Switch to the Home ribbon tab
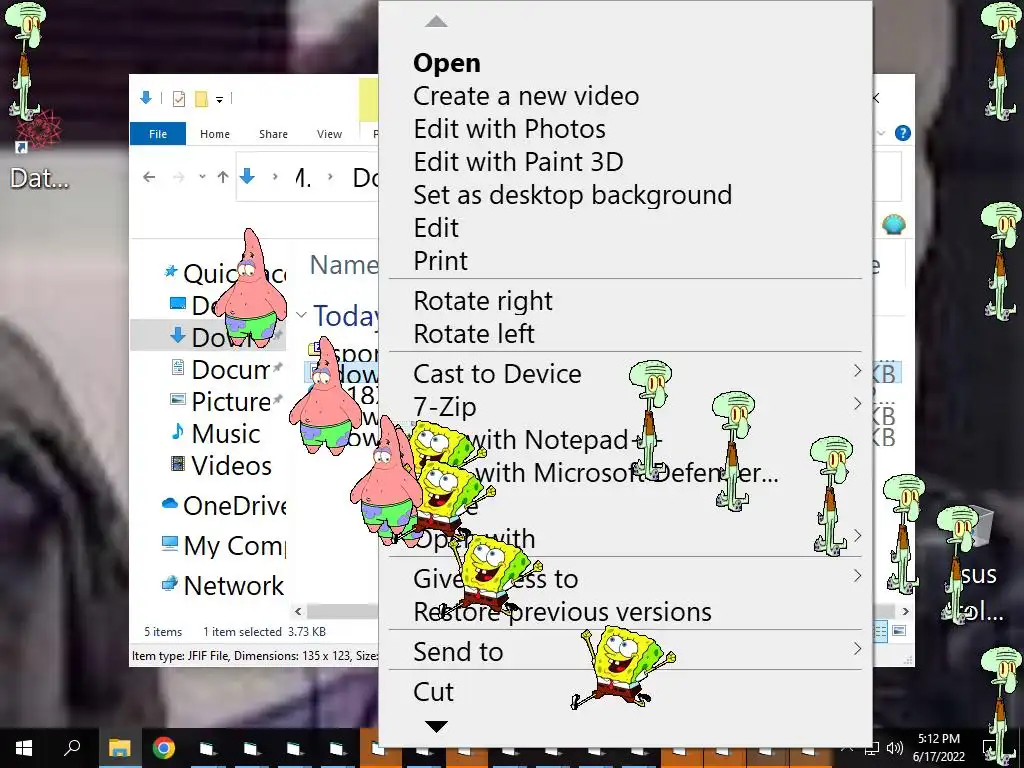1024x768 pixels. [215, 134]
